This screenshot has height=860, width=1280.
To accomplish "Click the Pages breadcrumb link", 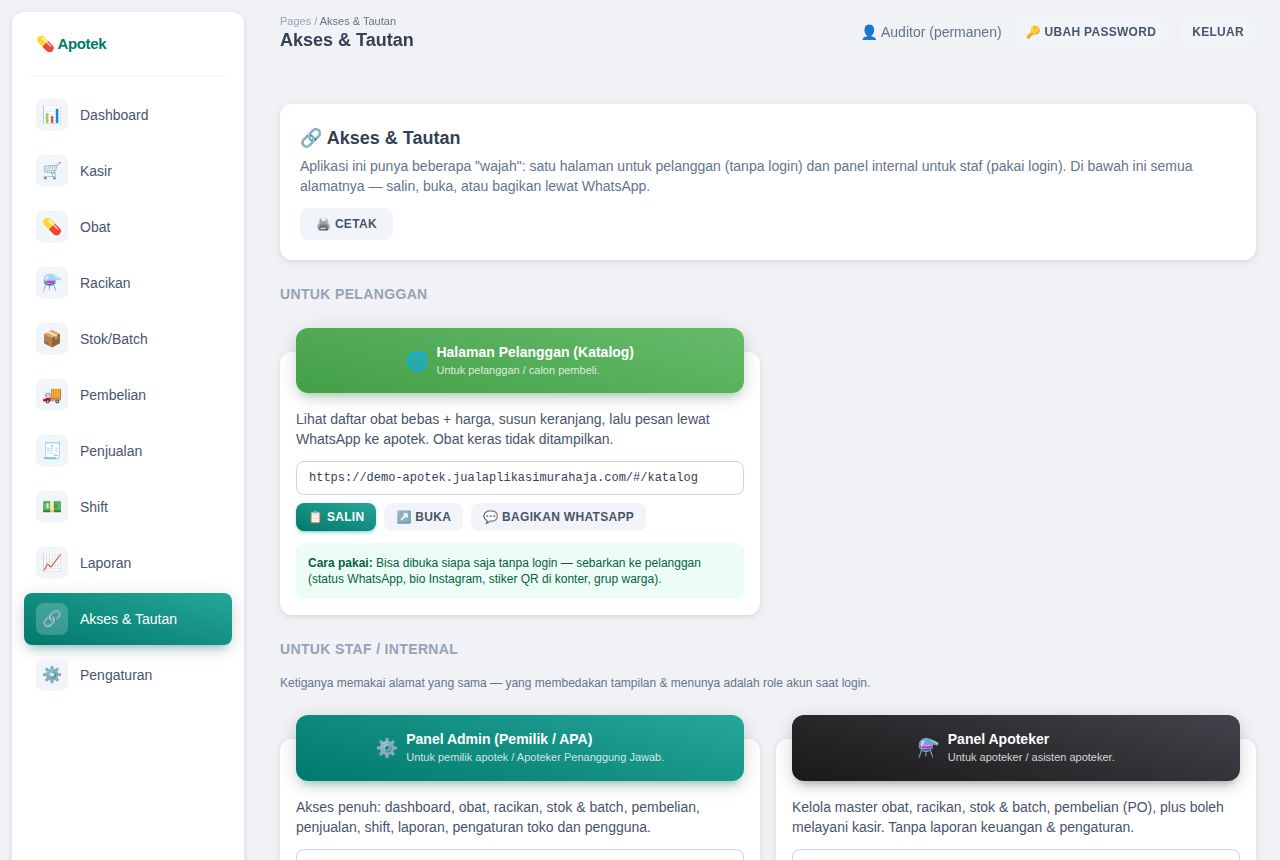I will (x=295, y=21).
